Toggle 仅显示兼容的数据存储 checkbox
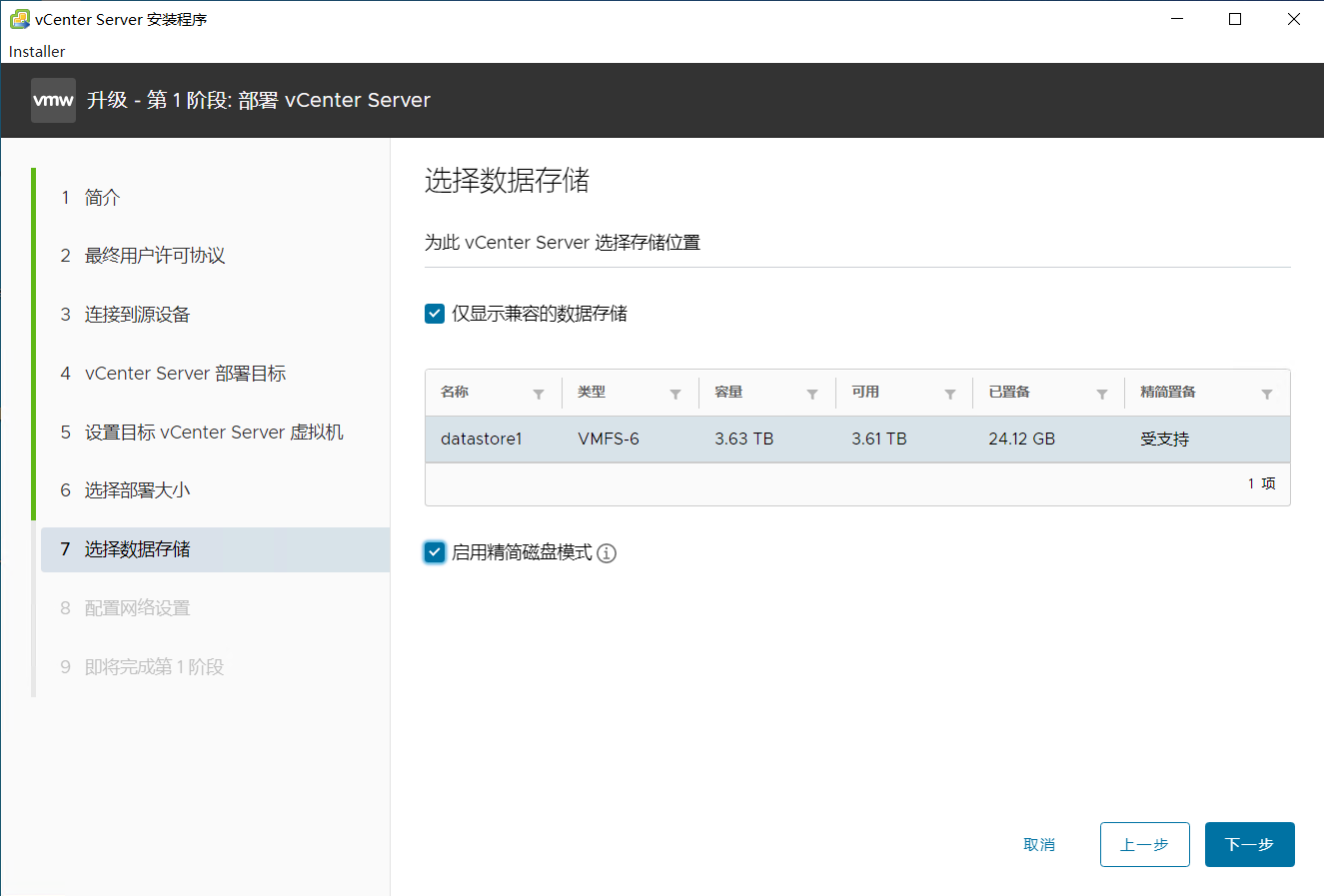 (x=435, y=314)
